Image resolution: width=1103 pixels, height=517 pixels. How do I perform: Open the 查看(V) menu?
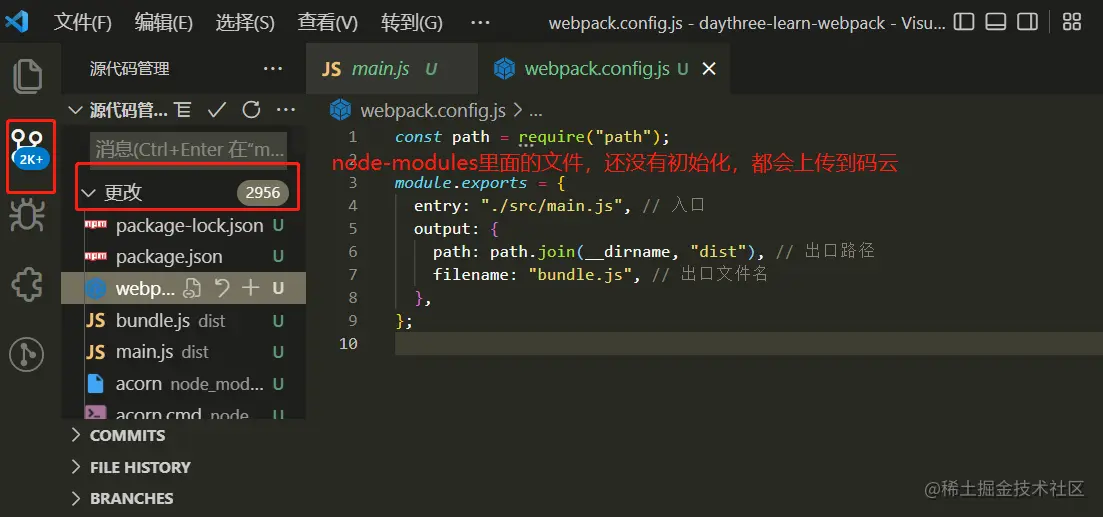[327, 23]
